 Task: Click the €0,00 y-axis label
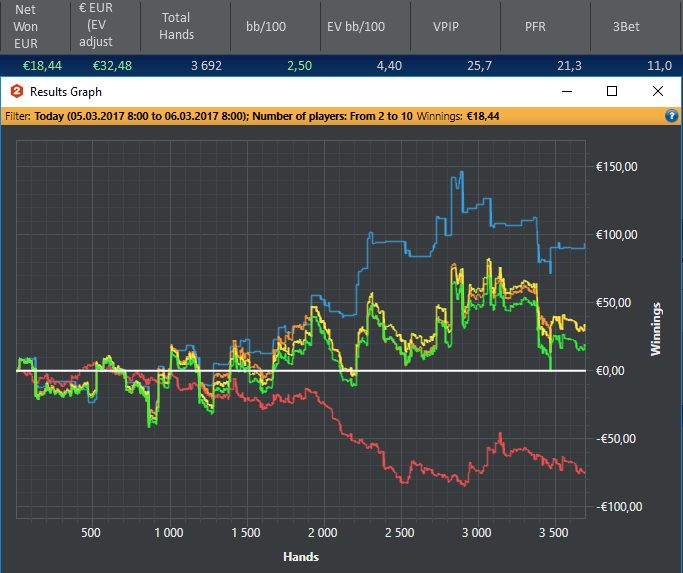click(610, 371)
